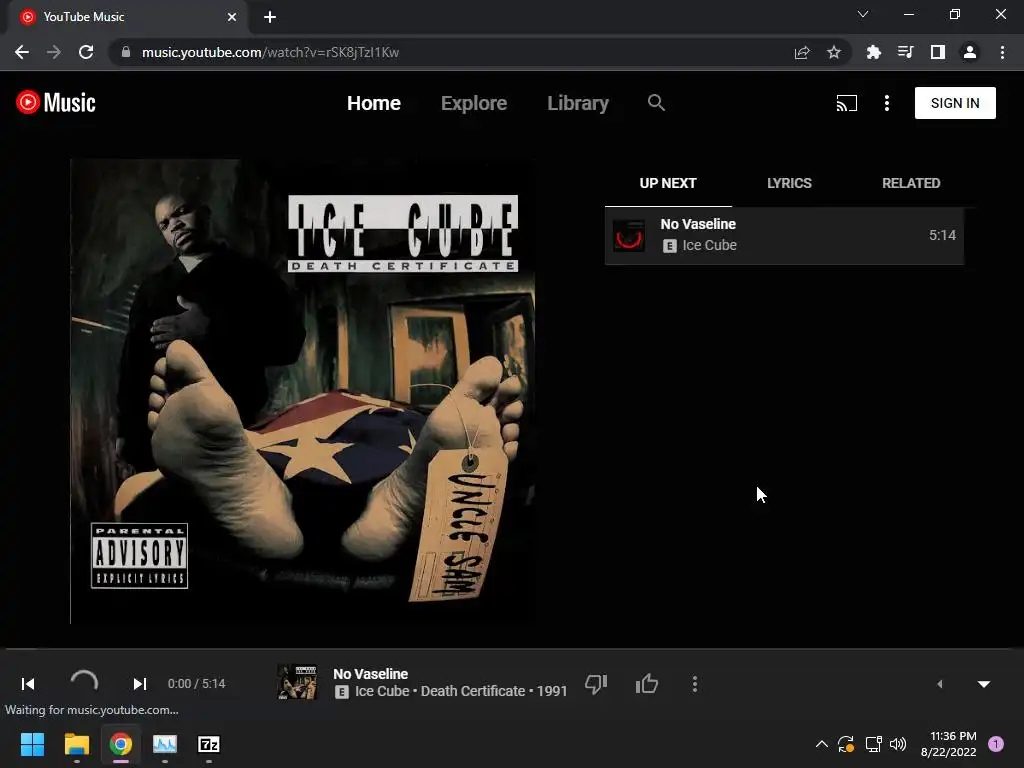Click the share this page icon
This screenshot has width=1024, height=768.
point(802,52)
